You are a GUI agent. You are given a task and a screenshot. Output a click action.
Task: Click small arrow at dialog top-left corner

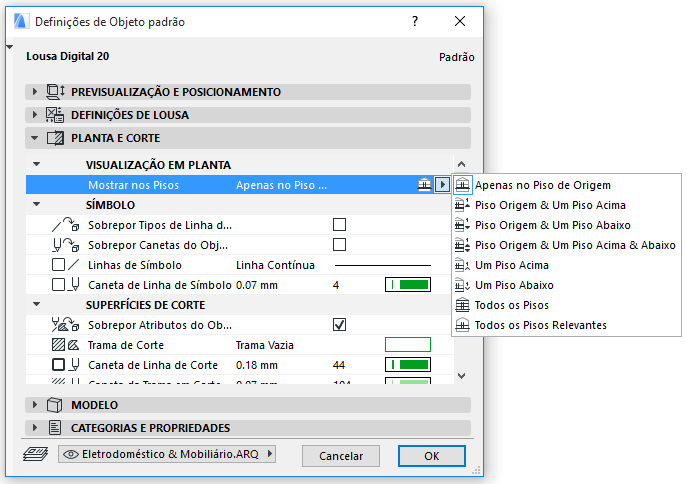click(x=9, y=47)
